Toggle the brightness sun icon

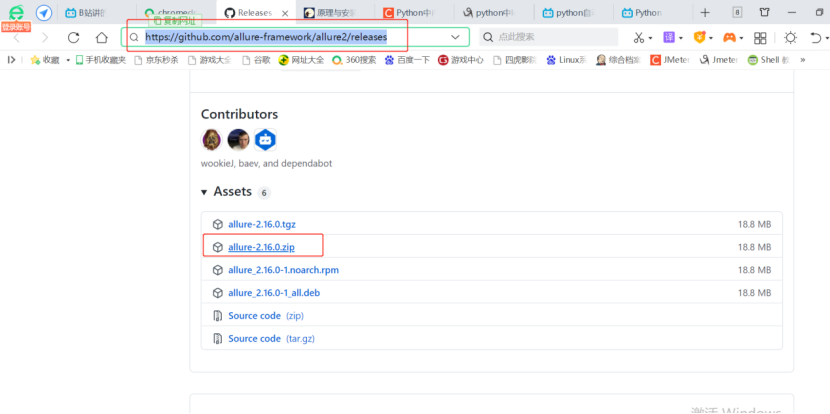point(790,38)
